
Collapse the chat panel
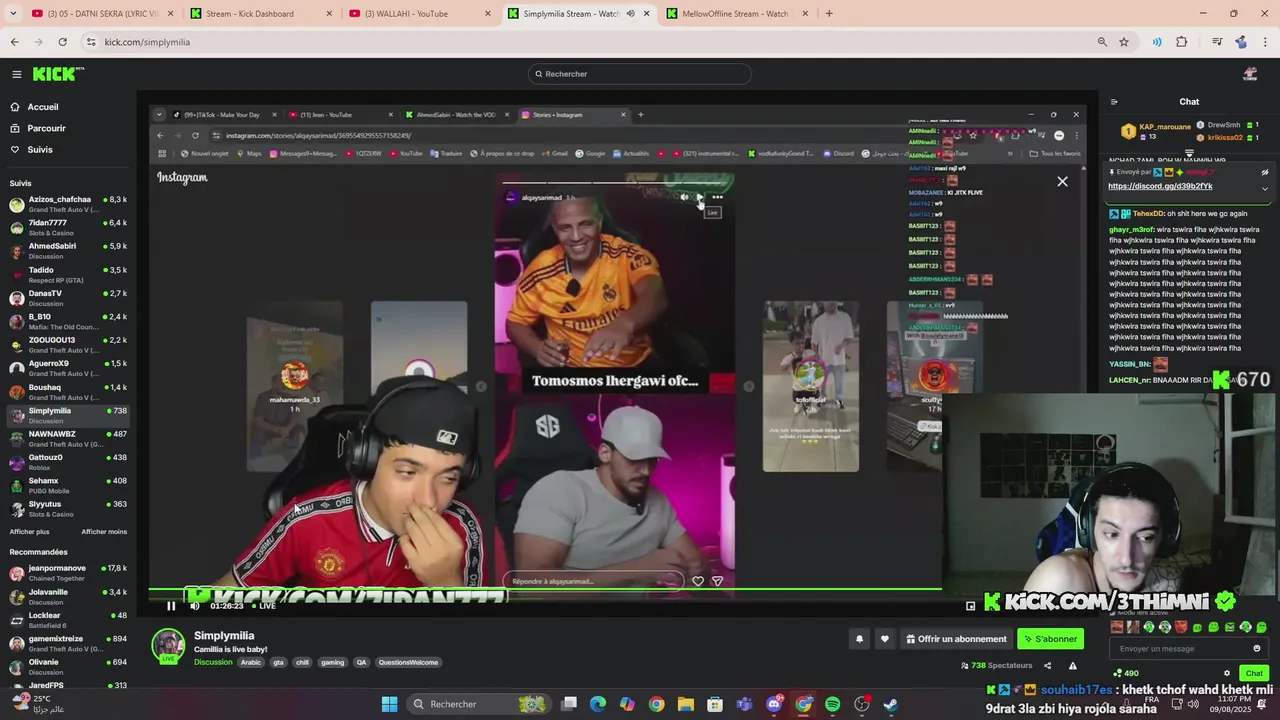pos(1114,102)
